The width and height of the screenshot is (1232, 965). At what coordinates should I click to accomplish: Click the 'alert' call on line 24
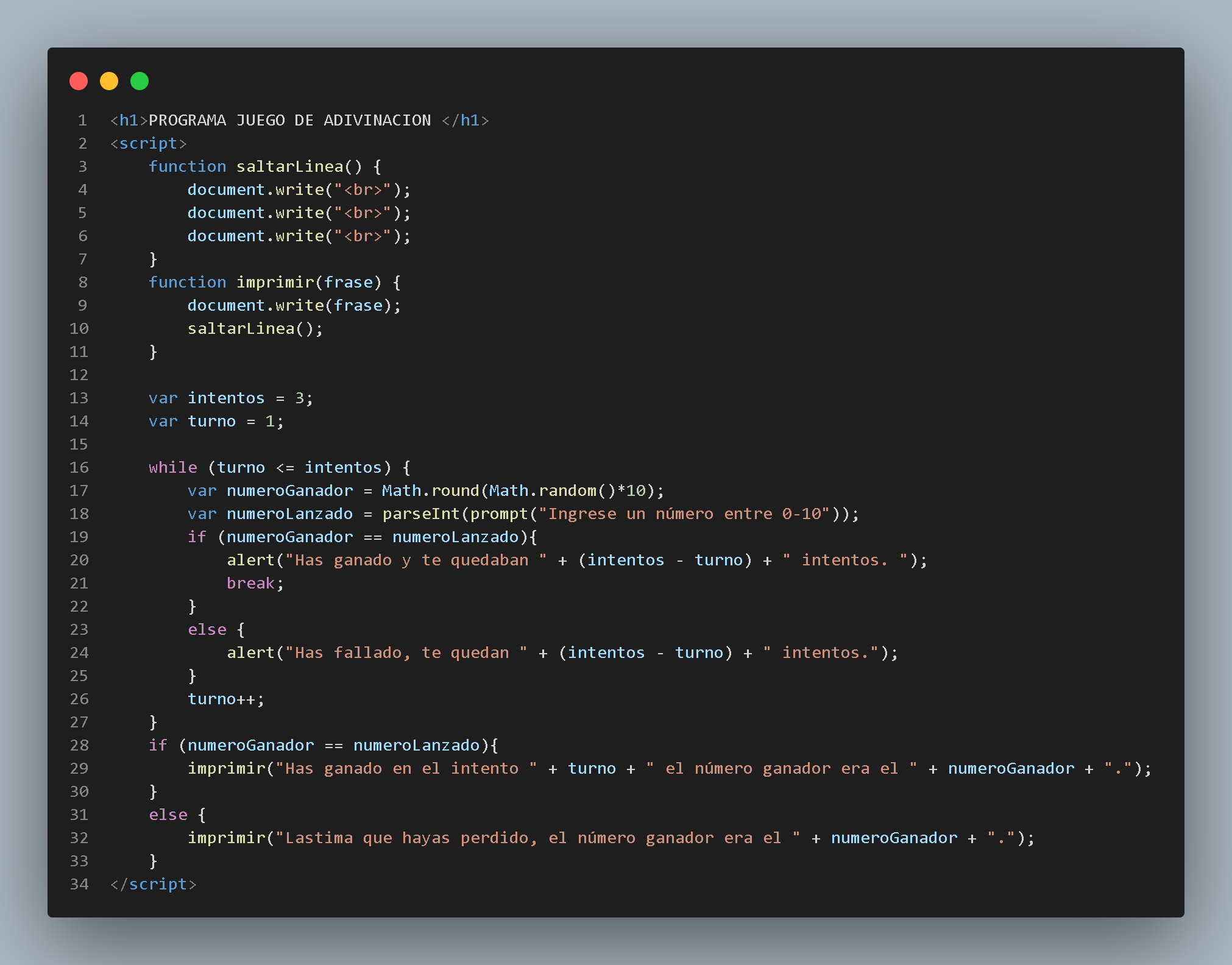click(x=250, y=652)
